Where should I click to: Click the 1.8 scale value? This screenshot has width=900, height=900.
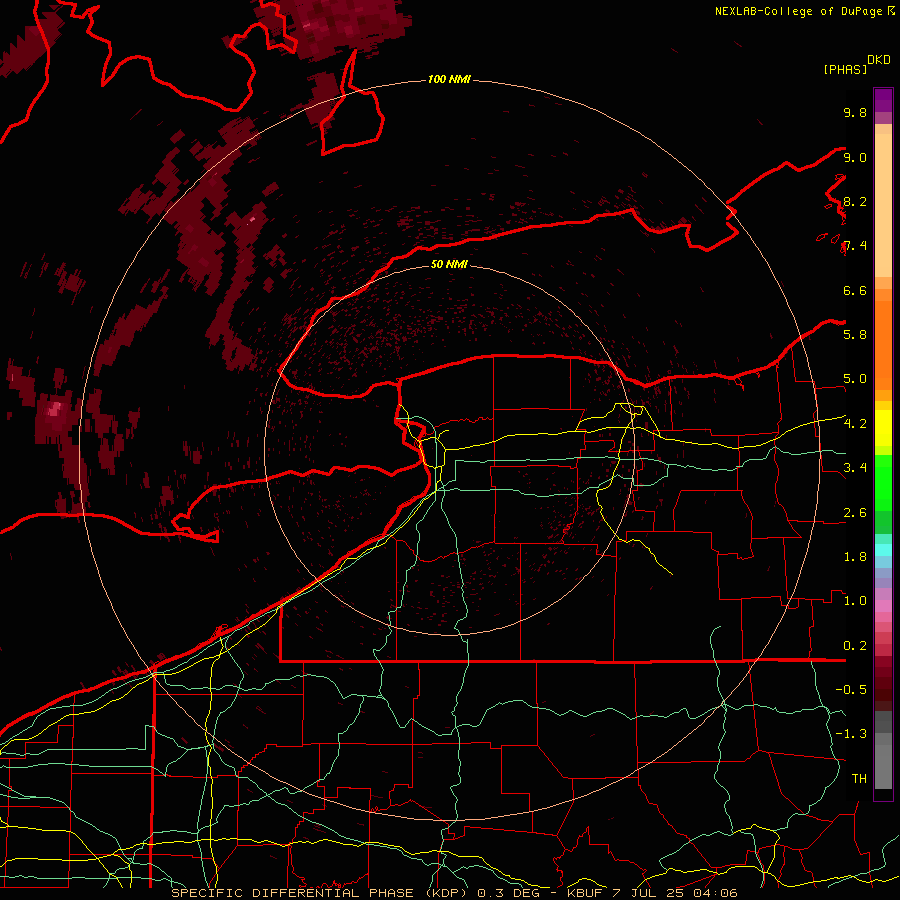coord(855,557)
